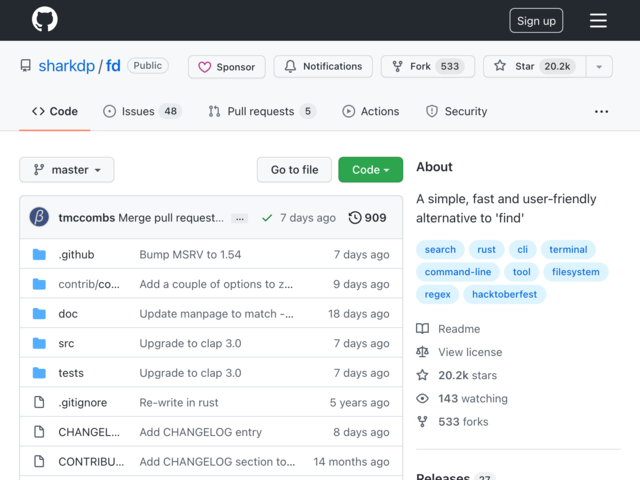Click the tmccombs avatar image
Viewport: 640px width, 480px height.
point(39,217)
